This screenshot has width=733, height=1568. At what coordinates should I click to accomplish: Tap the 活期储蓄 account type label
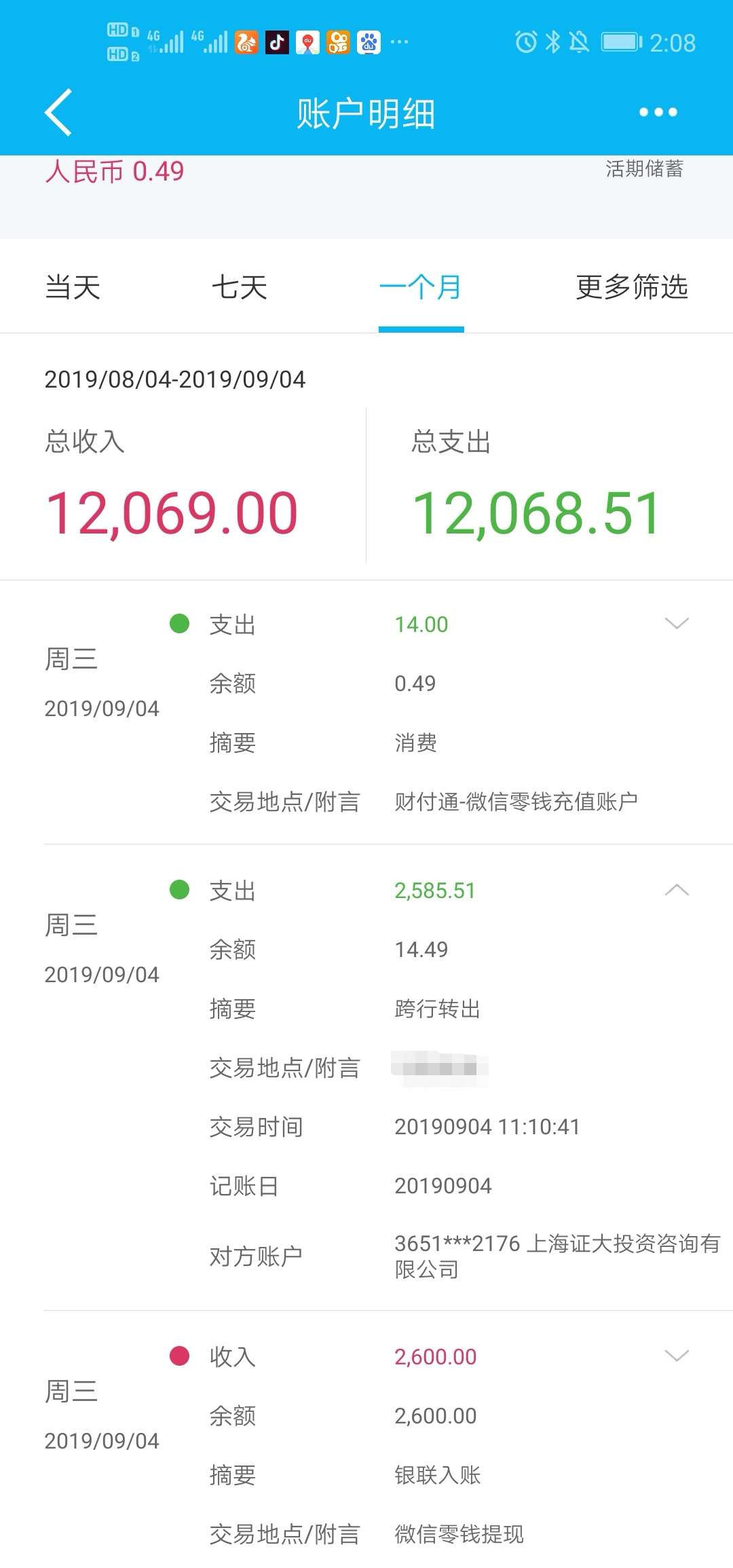tap(645, 168)
